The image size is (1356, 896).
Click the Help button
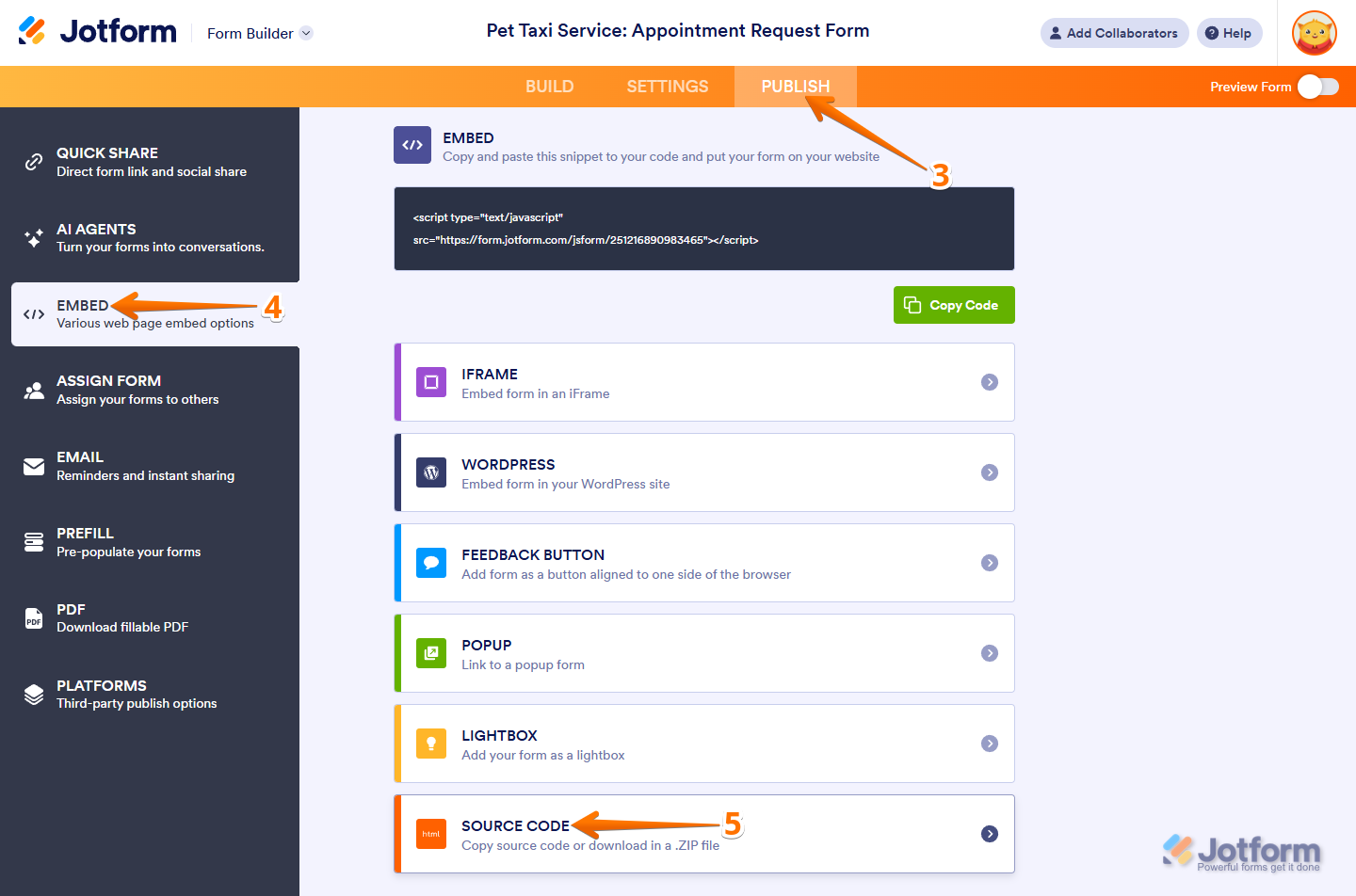1229,33
